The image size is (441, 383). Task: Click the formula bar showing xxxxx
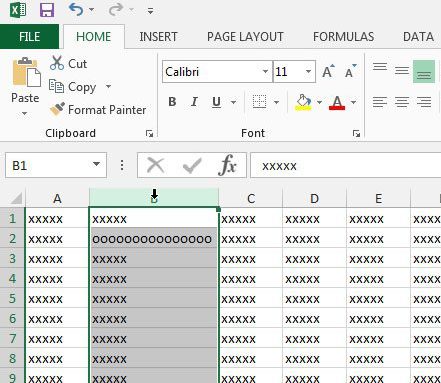[x=346, y=165]
